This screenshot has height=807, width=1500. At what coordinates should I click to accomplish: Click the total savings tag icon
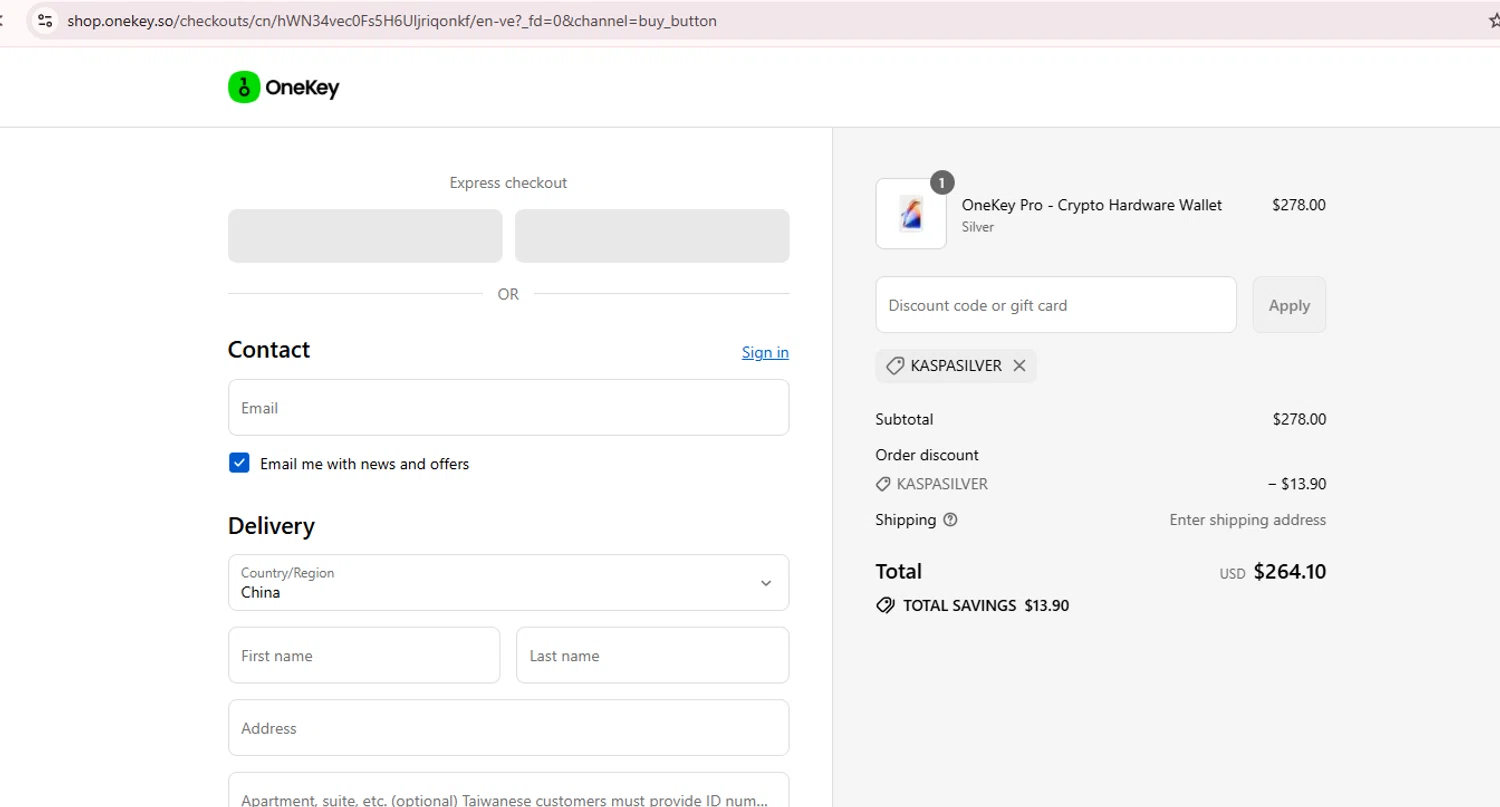point(885,605)
